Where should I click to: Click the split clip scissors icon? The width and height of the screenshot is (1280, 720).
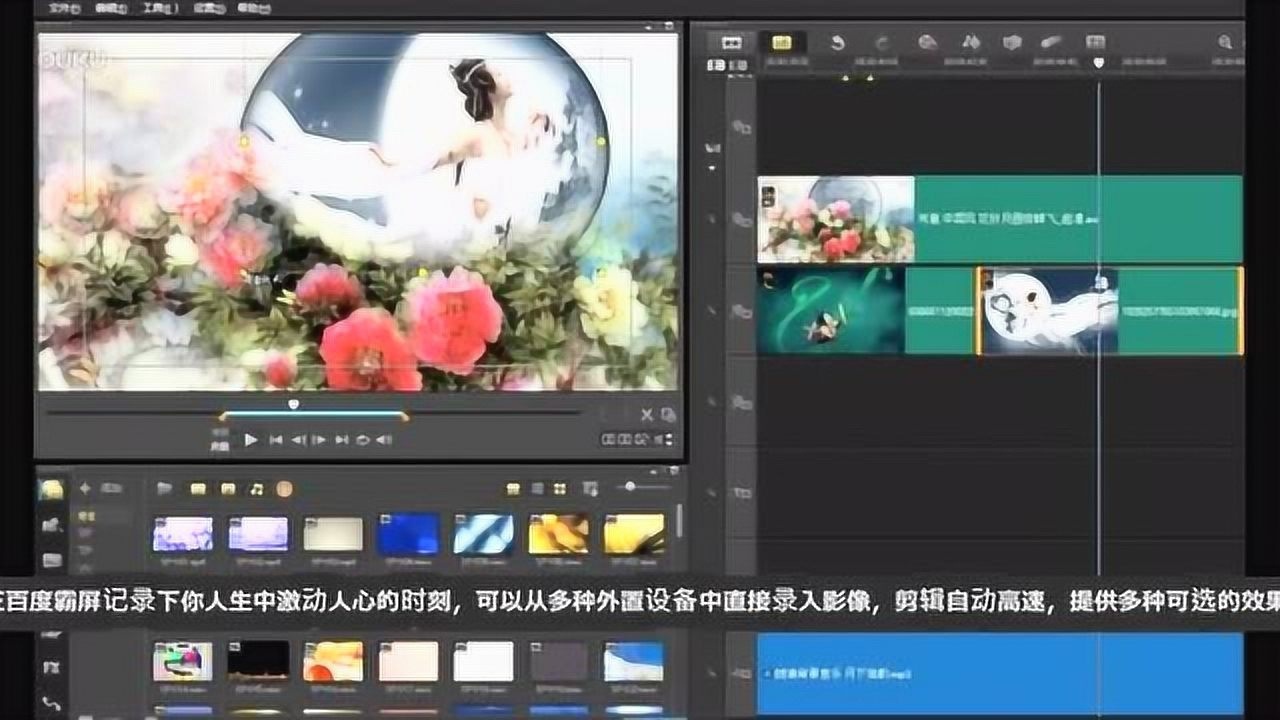point(647,414)
